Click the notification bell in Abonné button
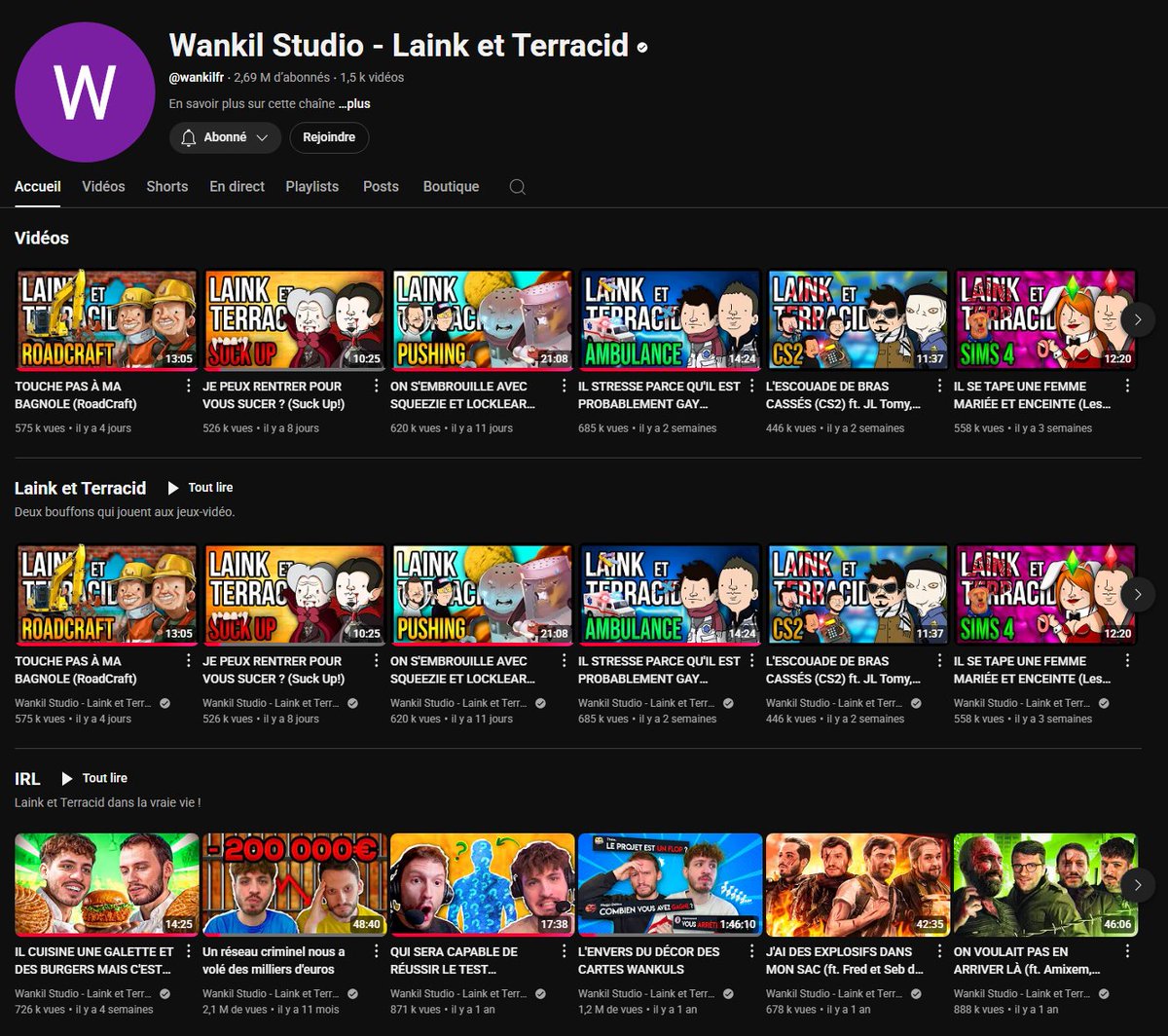Viewport: 1168px width, 1036px height. [x=189, y=138]
